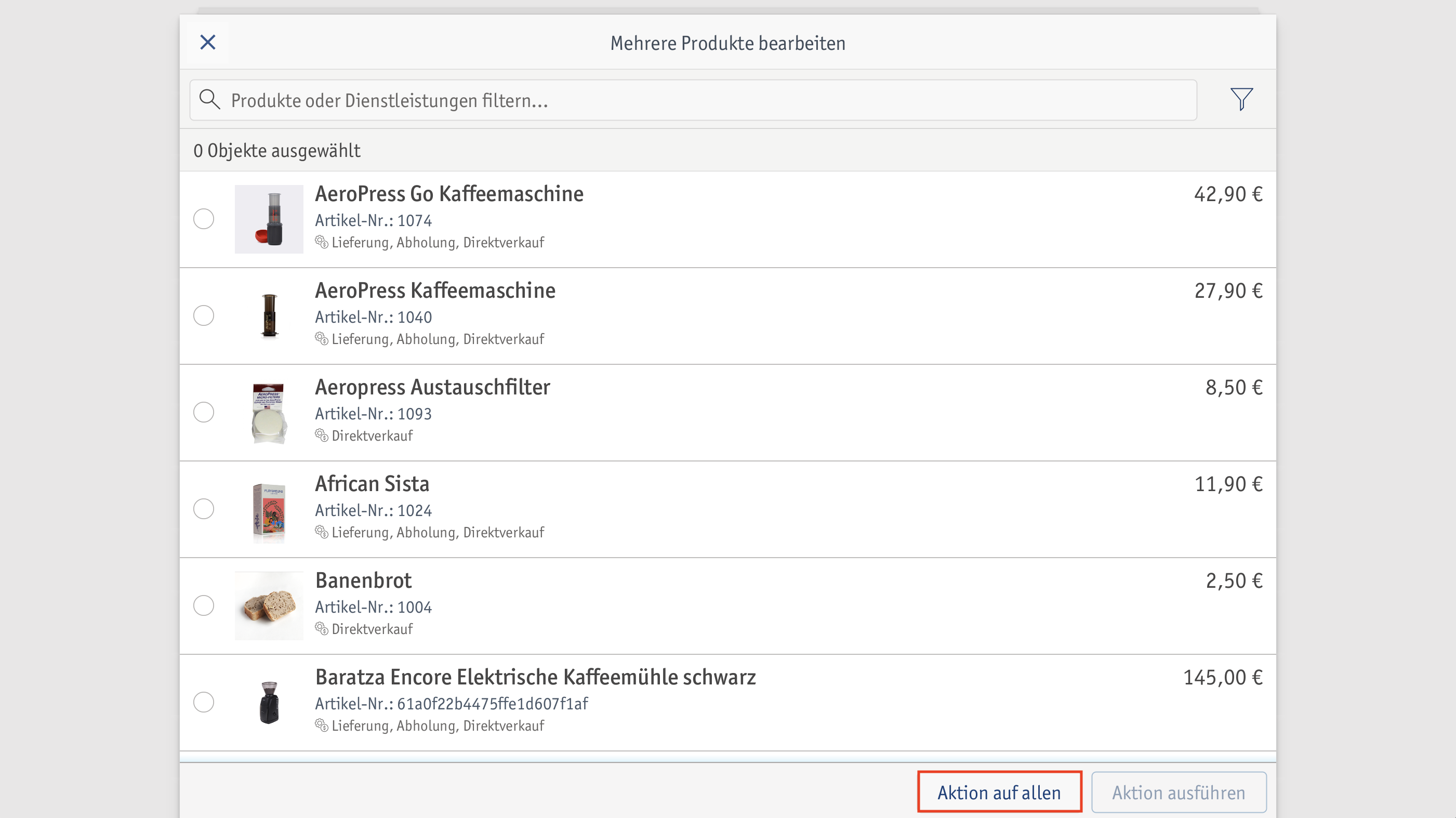Screen dimensions: 1456x818
Task: Close the Mehrere Produkte bearbeiten dialog
Action: coord(208,42)
